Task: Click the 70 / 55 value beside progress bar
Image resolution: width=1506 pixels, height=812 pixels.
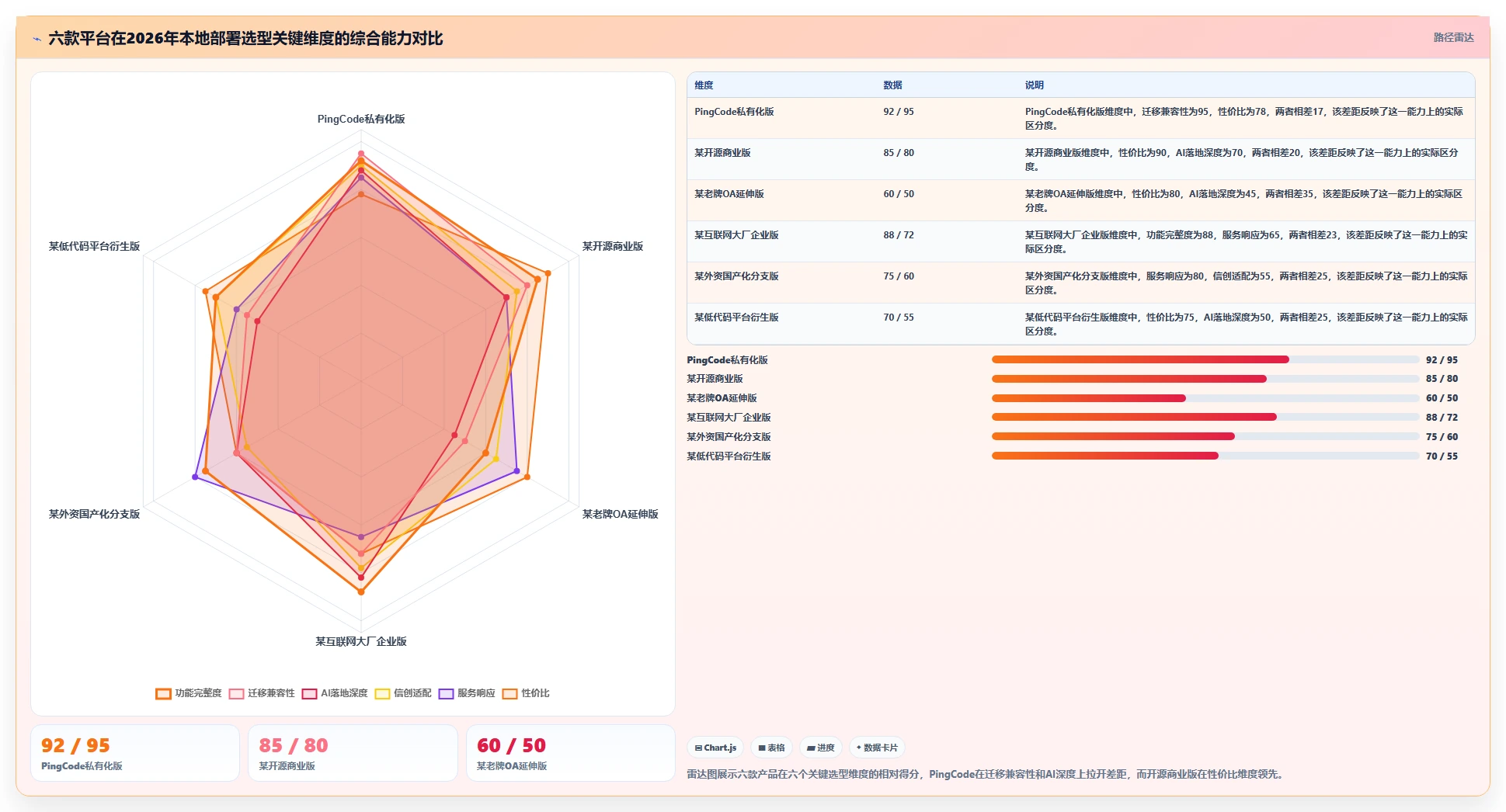Action: click(x=1442, y=456)
